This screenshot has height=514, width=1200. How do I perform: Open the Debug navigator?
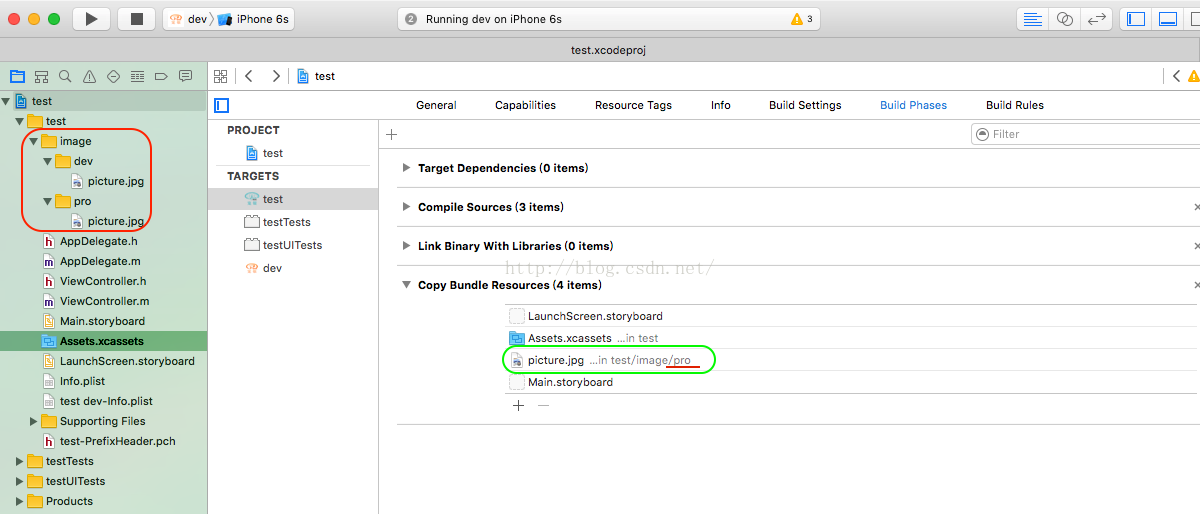pos(137,76)
